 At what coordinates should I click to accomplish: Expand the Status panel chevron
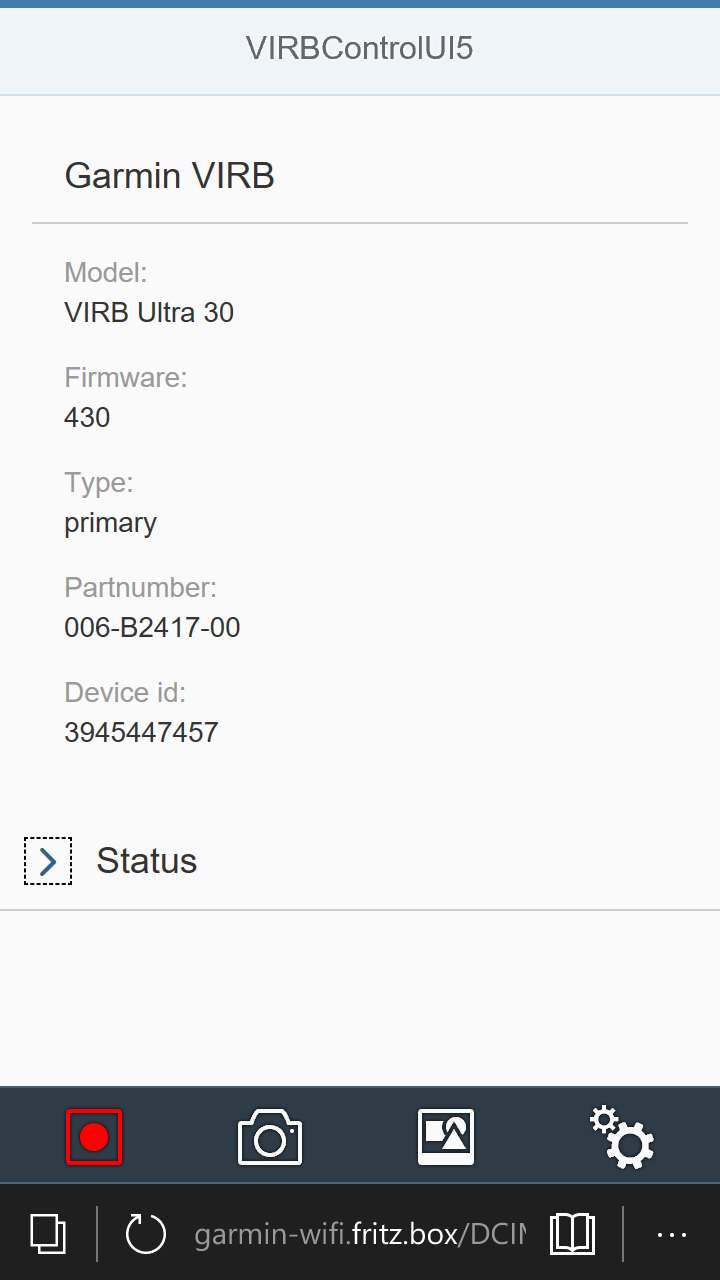coord(48,861)
